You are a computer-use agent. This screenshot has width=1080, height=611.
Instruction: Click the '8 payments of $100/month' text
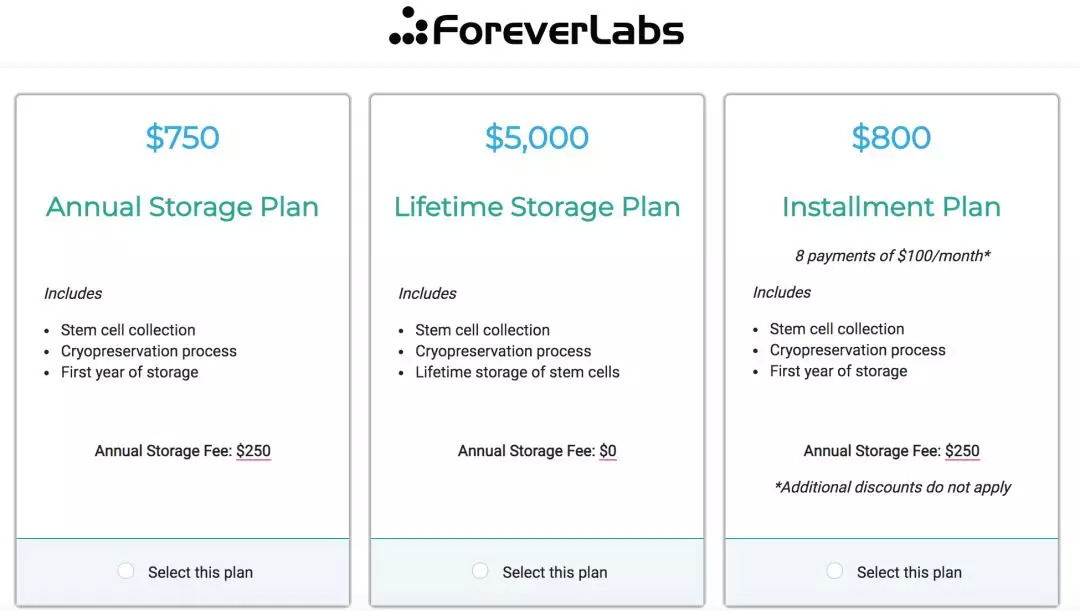892,256
